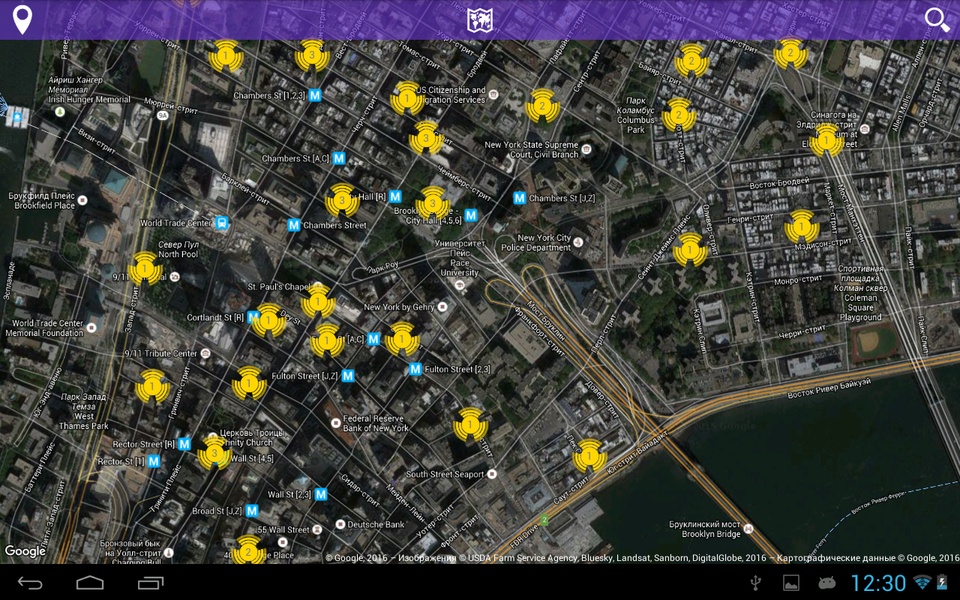Tap the Wi-Fi status icon in system bar
The image size is (960, 600).
tap(921, 582)
